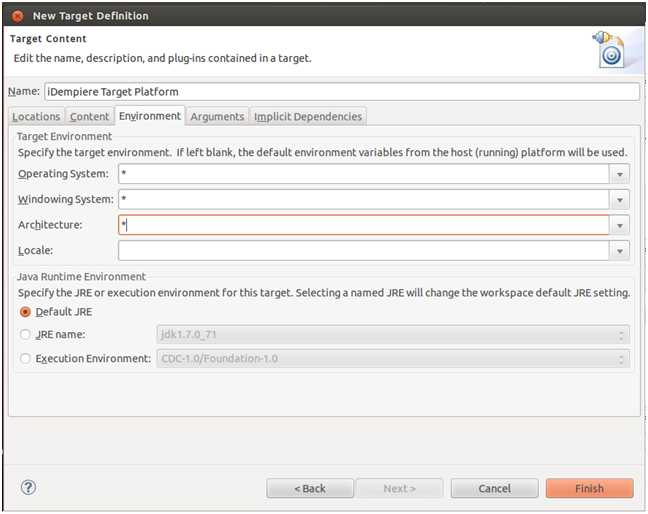Close the New Target Definition dialog

(x=18, y=16)
